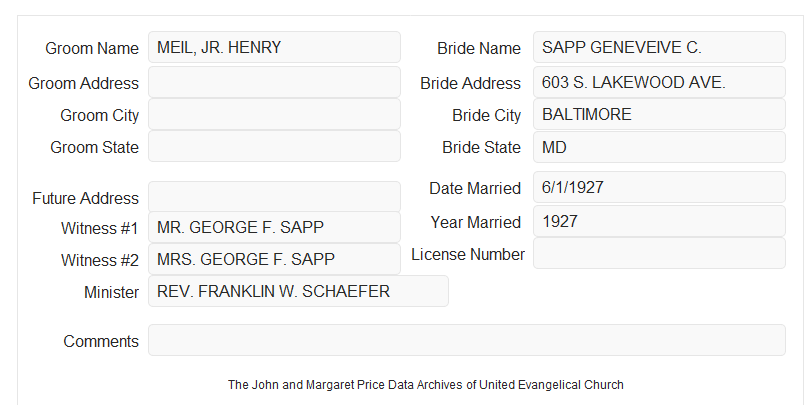Click the Groom State field
This screenshot has height=405, width=805.
click(274, 146)
